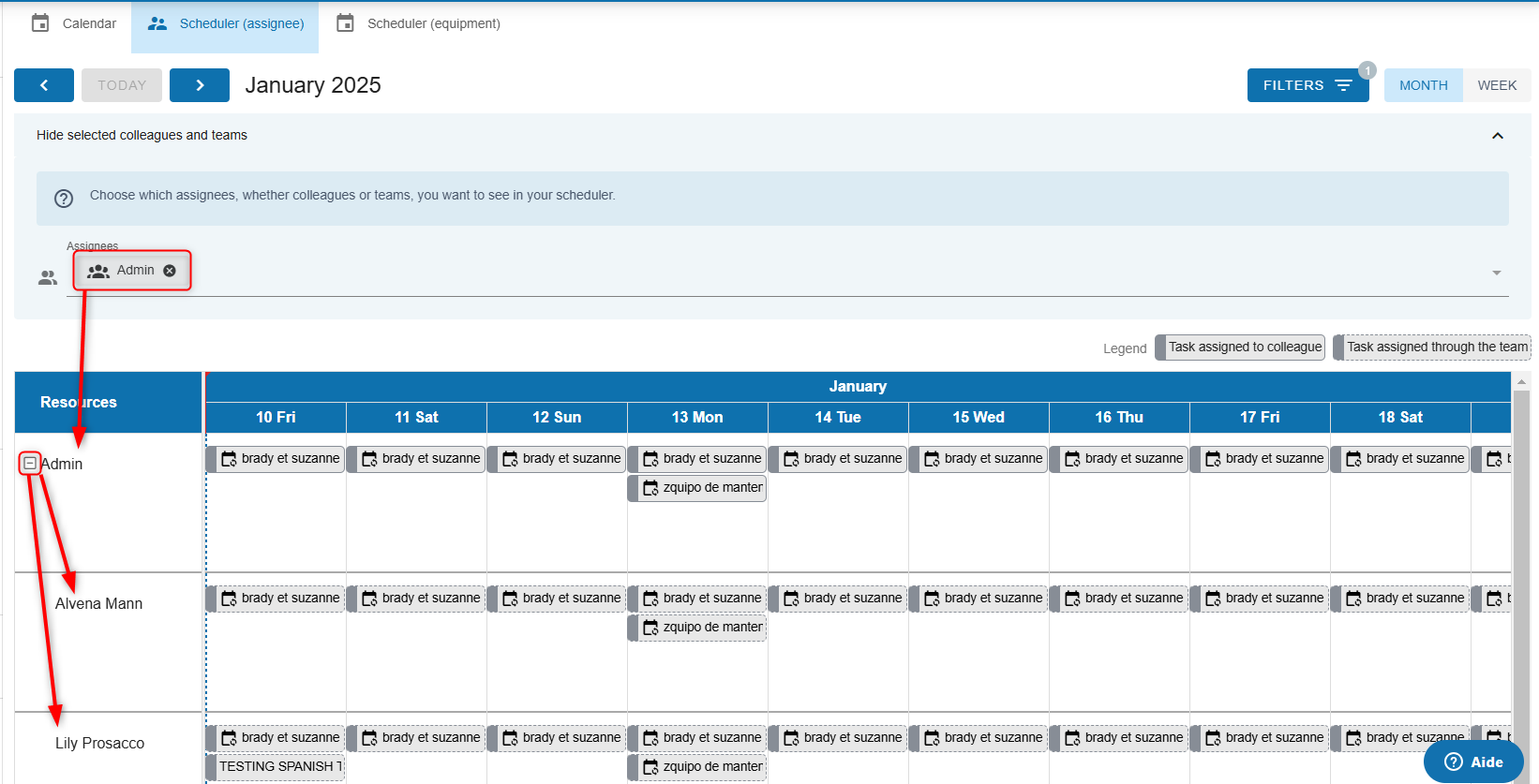This screenshot has height=784, width=1539.
Task: Open the Assignees dropdown arrow
Action: coord(1496,273)
